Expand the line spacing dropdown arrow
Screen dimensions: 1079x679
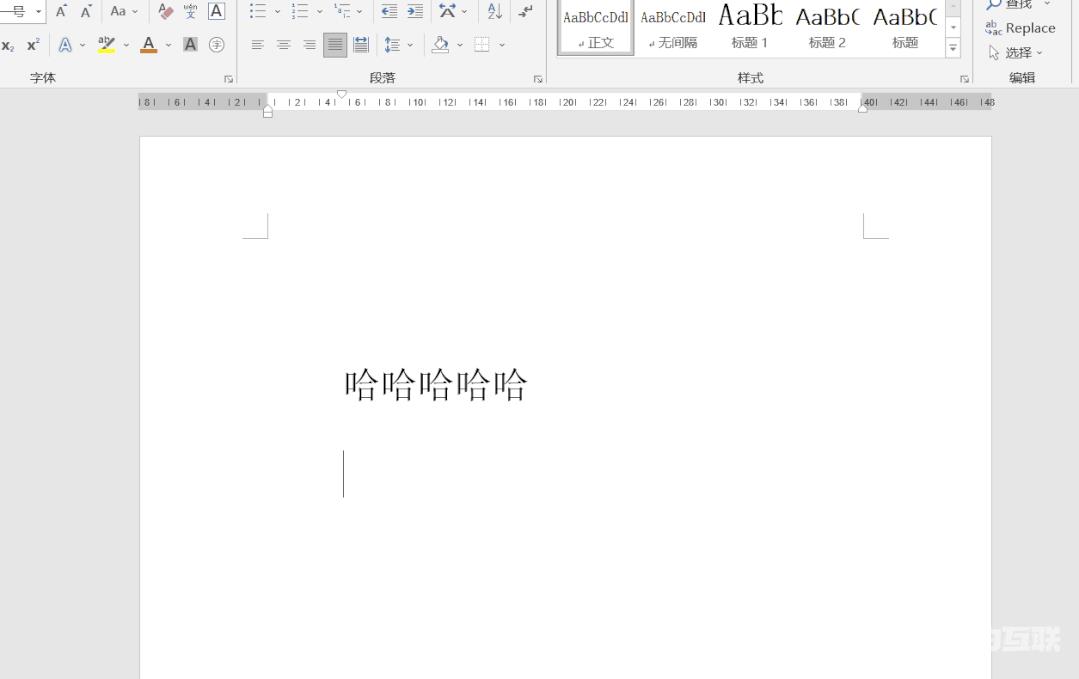410,45
